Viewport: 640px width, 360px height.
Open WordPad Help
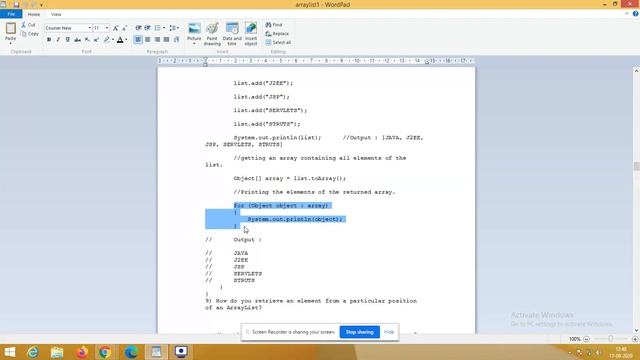coord(636,14)
